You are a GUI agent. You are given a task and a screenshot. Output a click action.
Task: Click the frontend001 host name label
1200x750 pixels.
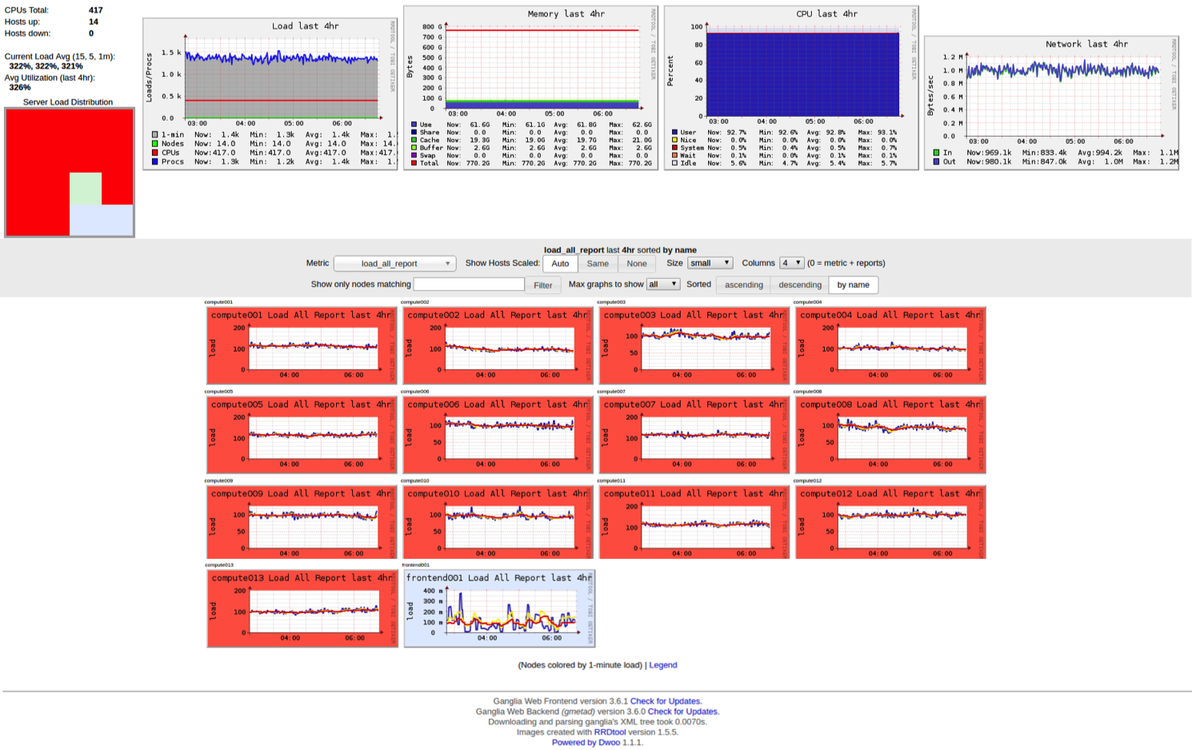pos(415,564)
